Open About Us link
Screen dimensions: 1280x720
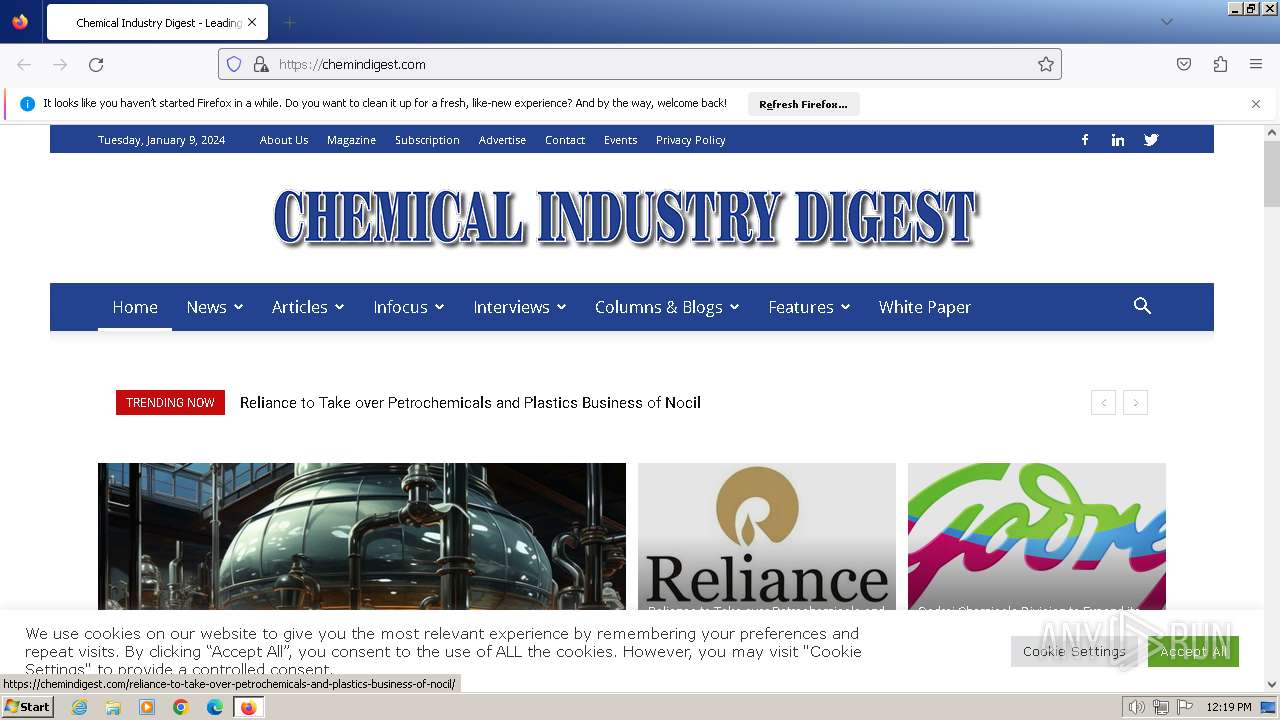click(284, 140)
